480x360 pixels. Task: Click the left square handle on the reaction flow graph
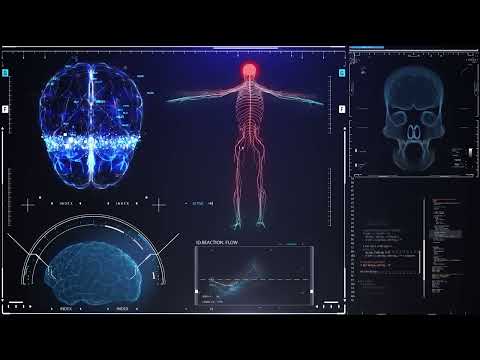196,291
